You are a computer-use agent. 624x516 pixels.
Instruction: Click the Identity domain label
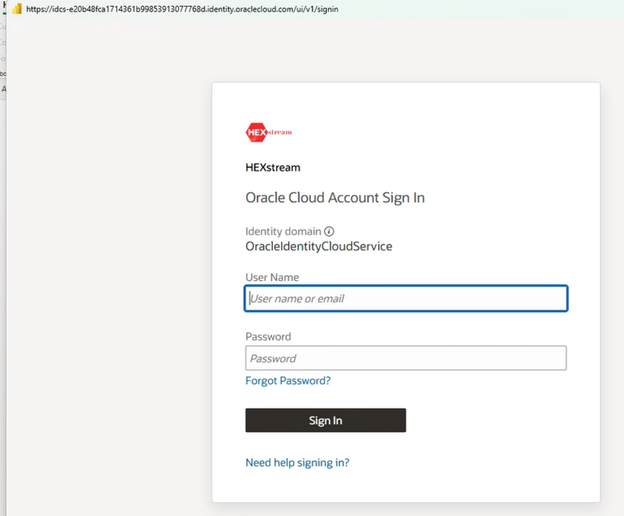[283, 231]
